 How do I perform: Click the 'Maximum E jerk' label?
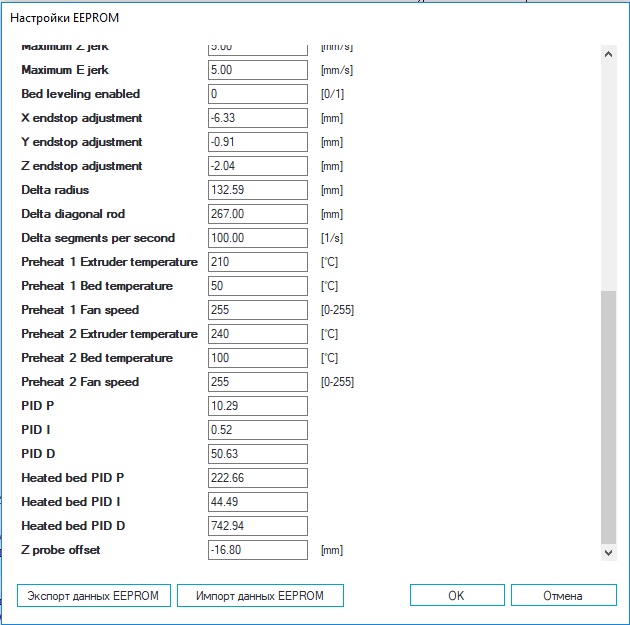(65, 70)
